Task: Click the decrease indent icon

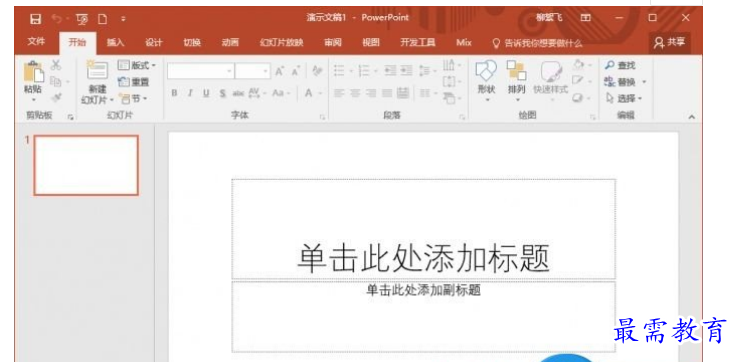Action: 390,71
